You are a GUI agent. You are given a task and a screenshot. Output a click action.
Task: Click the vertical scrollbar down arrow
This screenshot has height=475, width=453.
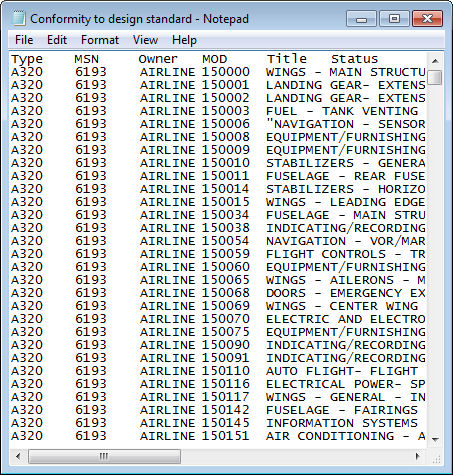click(x=435, y=439)
